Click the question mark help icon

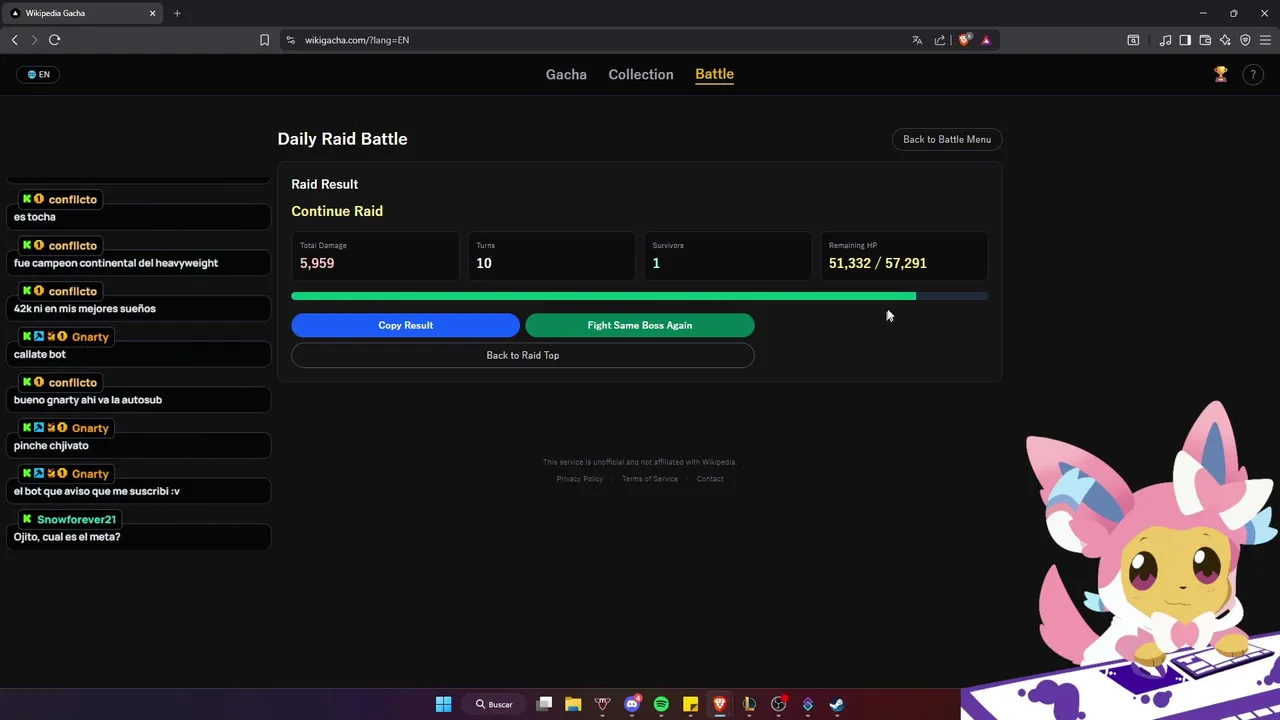click(1252, 74)
